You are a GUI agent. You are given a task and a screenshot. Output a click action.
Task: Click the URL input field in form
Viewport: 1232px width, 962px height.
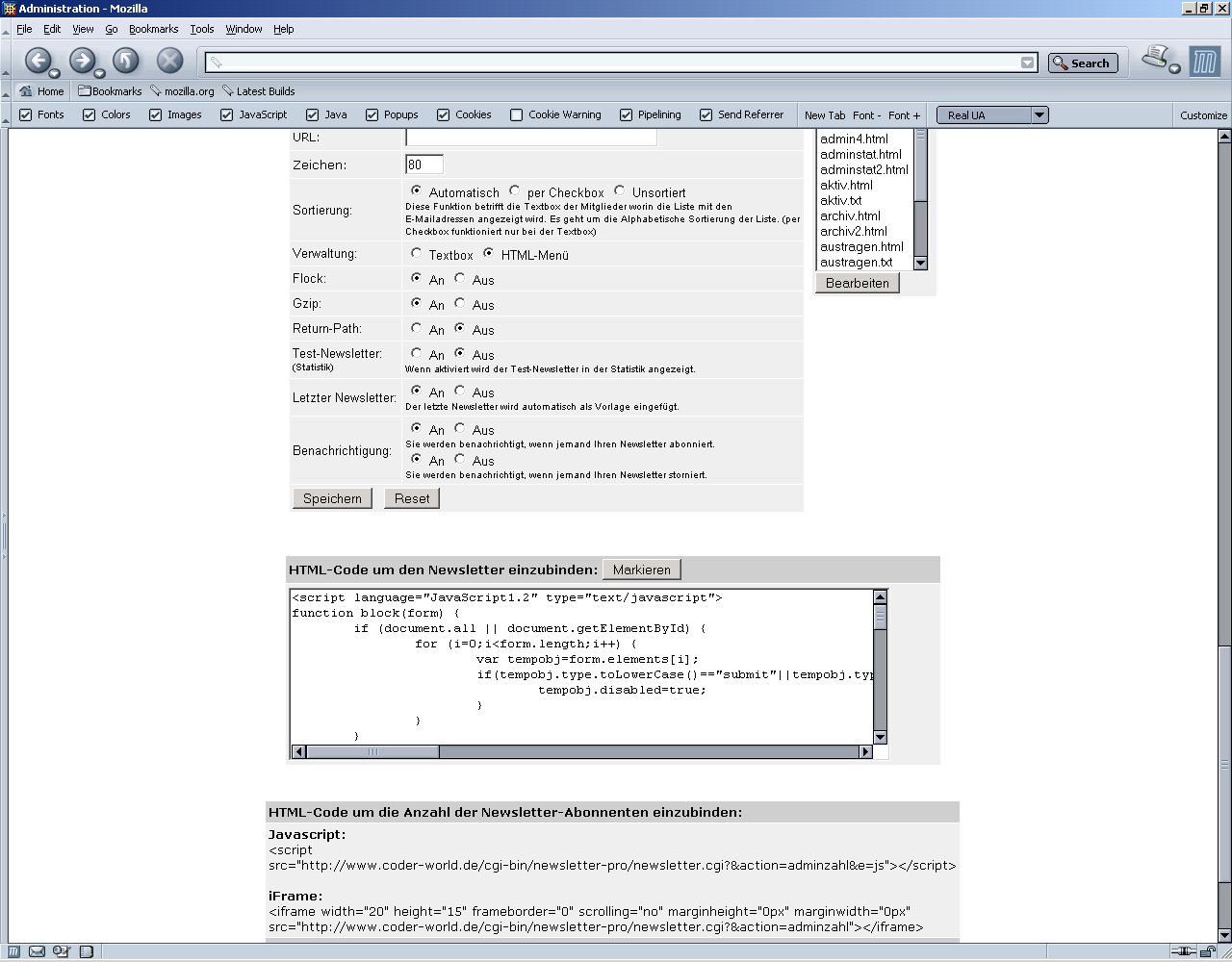531,137
